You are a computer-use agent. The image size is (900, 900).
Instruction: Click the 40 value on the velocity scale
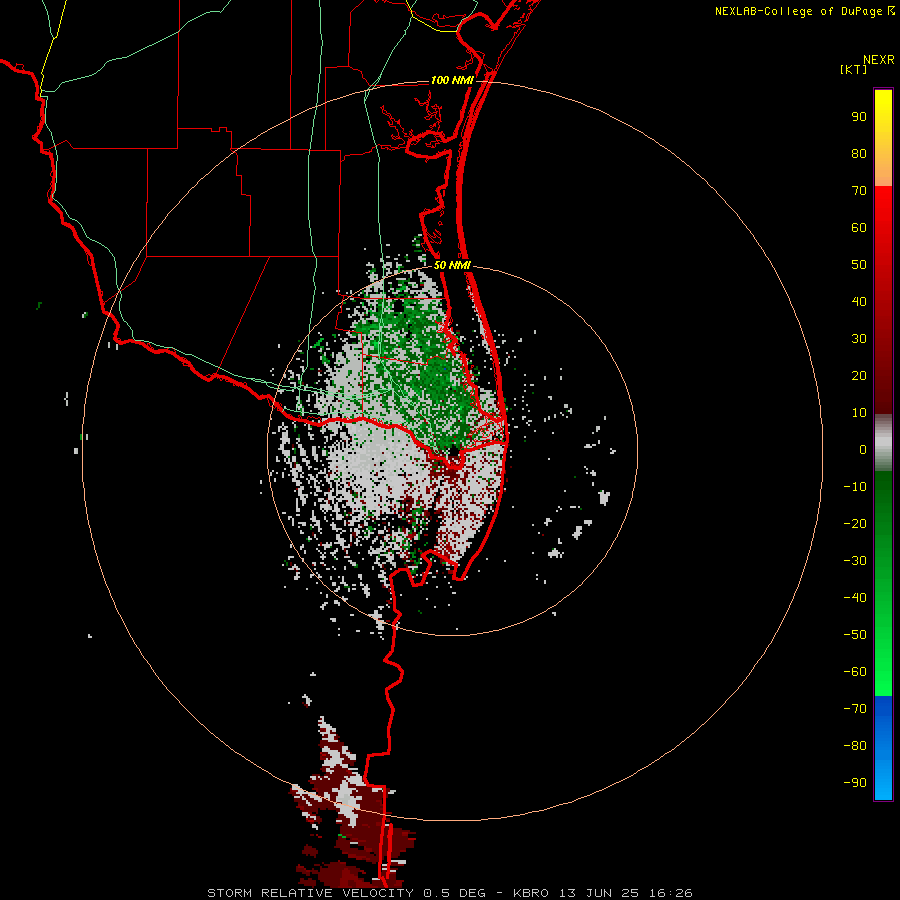point(859,301)
